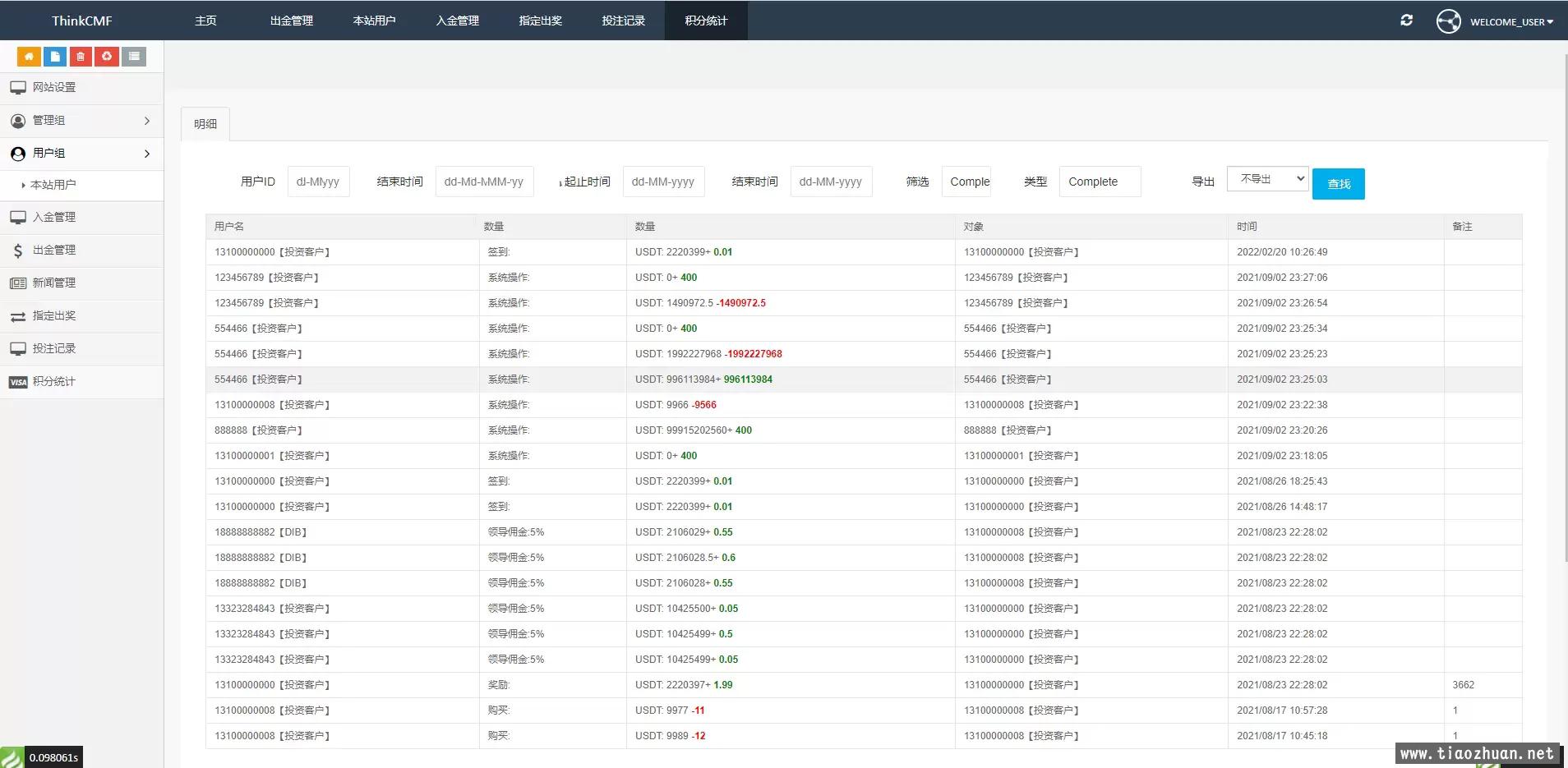Expand the 管理组 sidebar chevron

click(x=147, y=121)
